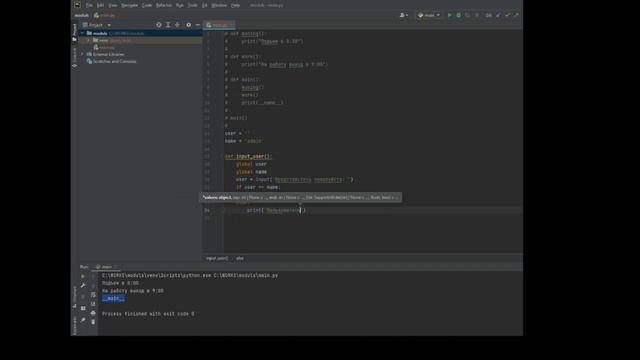This screenshot has width=640, height=360.
Task: Toggle Soft-Wrap icon in Run console
Action: click(93, 295)
